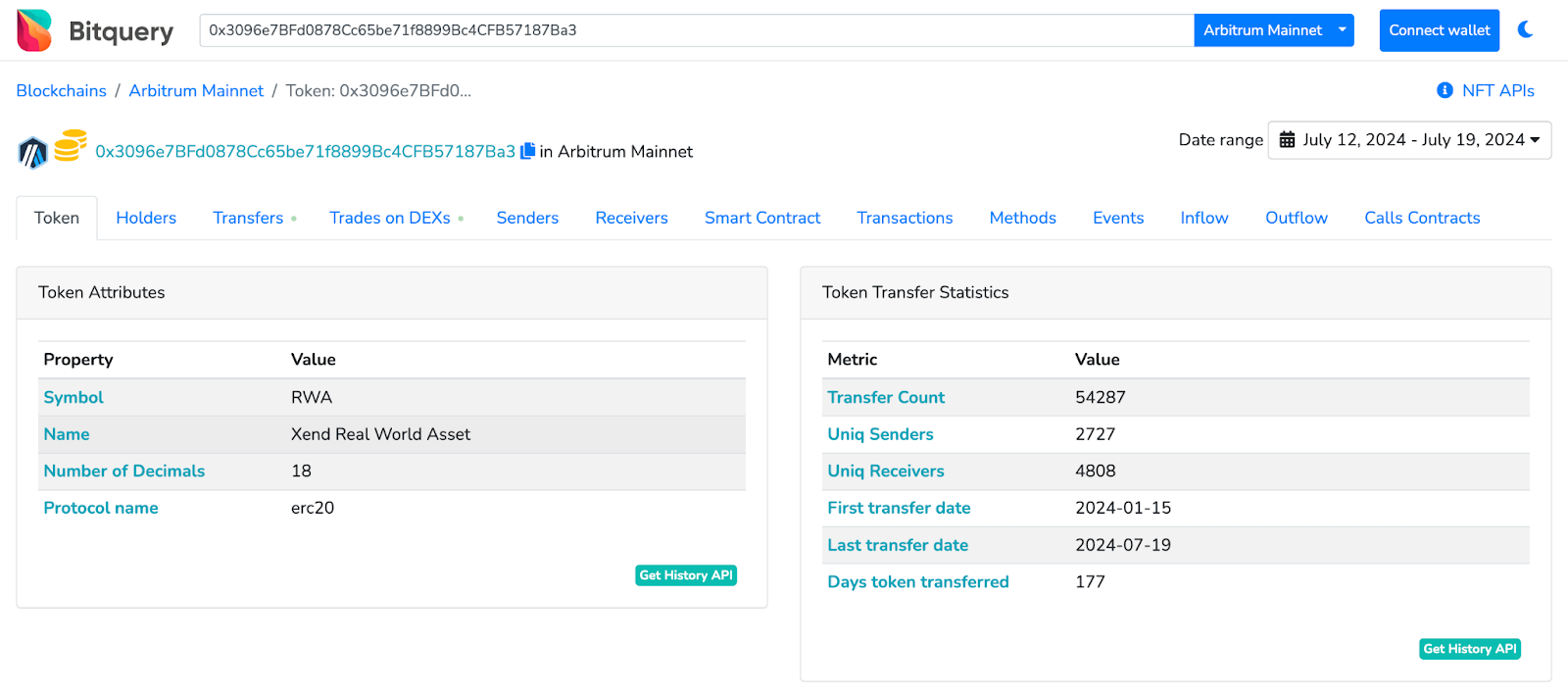Click the Uniq Receivers metric label
The height and width of the screenshot is (695, 1568).
[x=886, y=471]
